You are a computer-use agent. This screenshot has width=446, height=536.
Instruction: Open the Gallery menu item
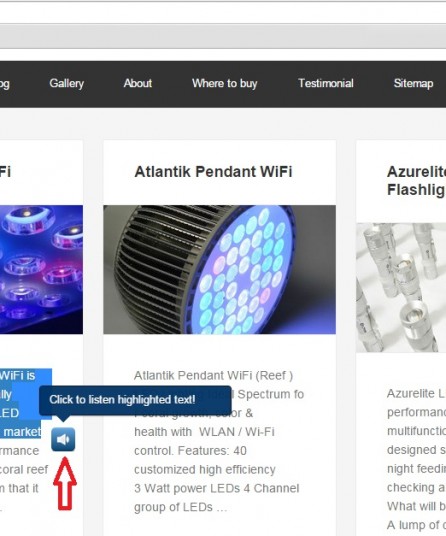66,83
